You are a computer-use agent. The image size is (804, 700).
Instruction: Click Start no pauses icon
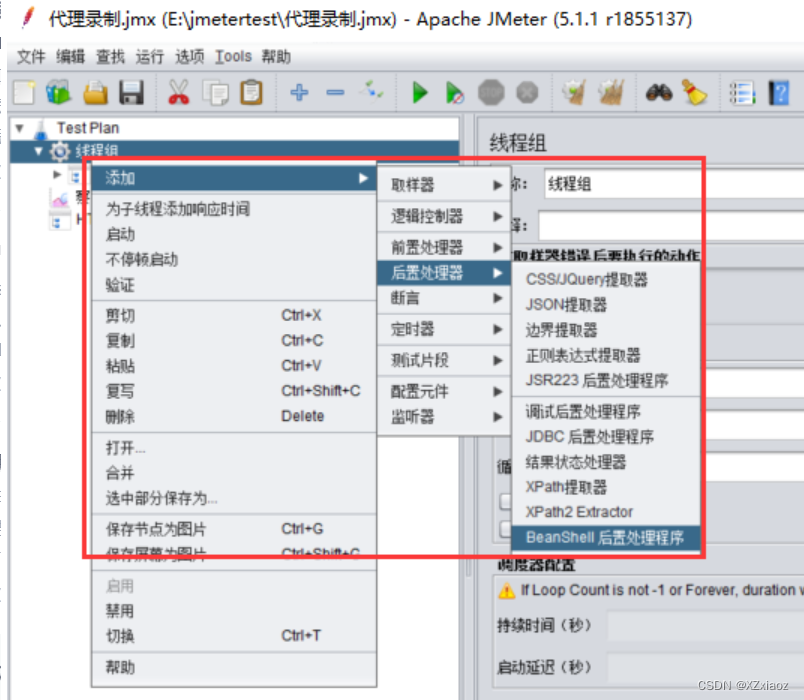(455, 93)
